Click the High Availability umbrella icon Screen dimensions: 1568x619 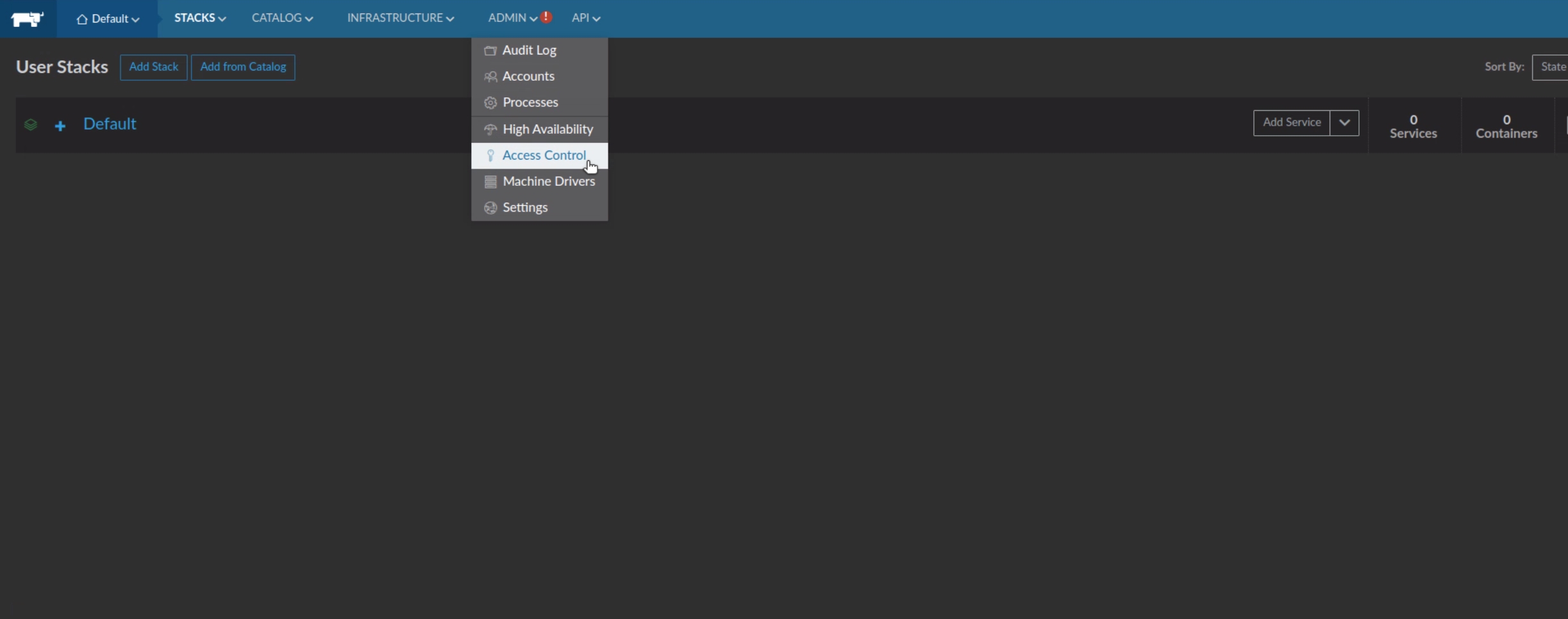[490, 129]
